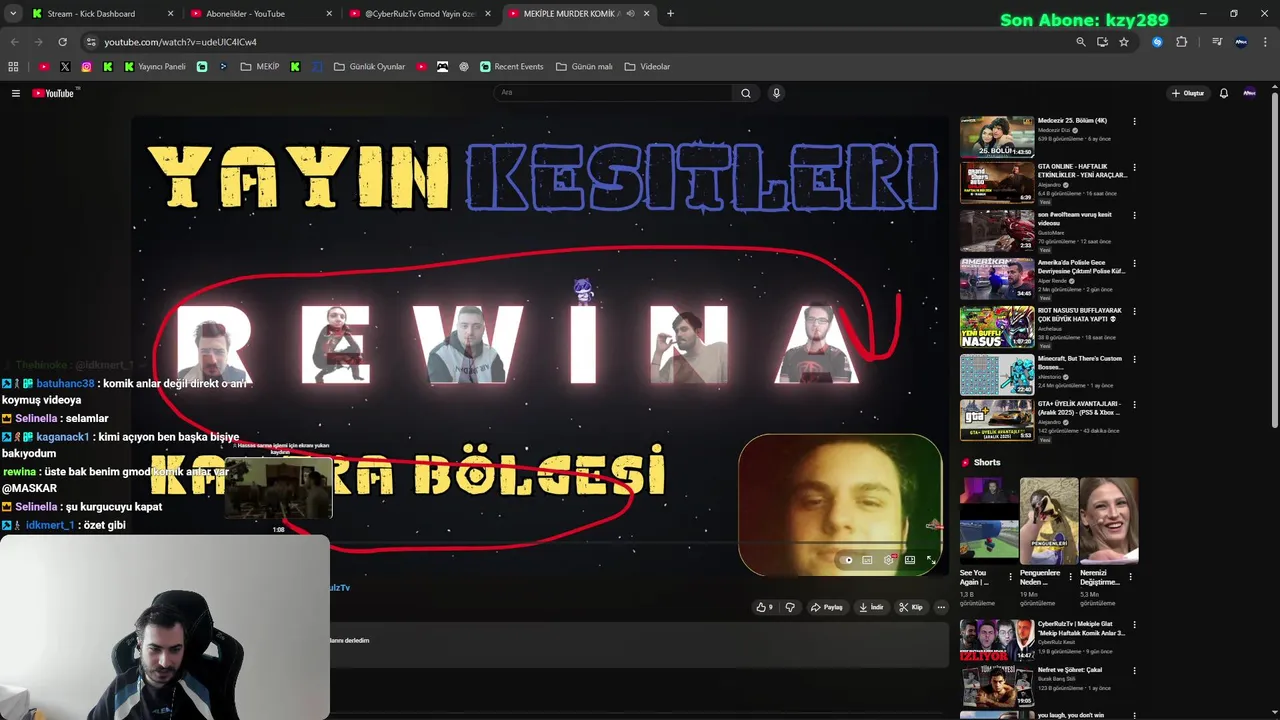Open the game controller bookmark icon

(x=442, y=67)
